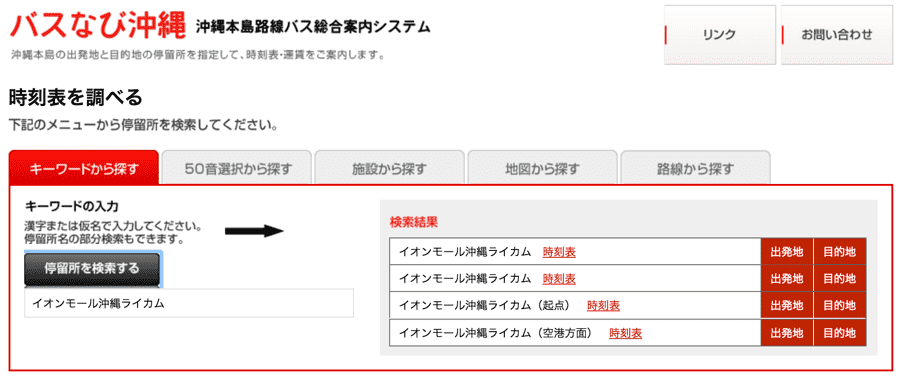This screenshot has width=900, height=378.
Task: Set 起点 stop as 目的地
Action: click(x=840, y=305)
